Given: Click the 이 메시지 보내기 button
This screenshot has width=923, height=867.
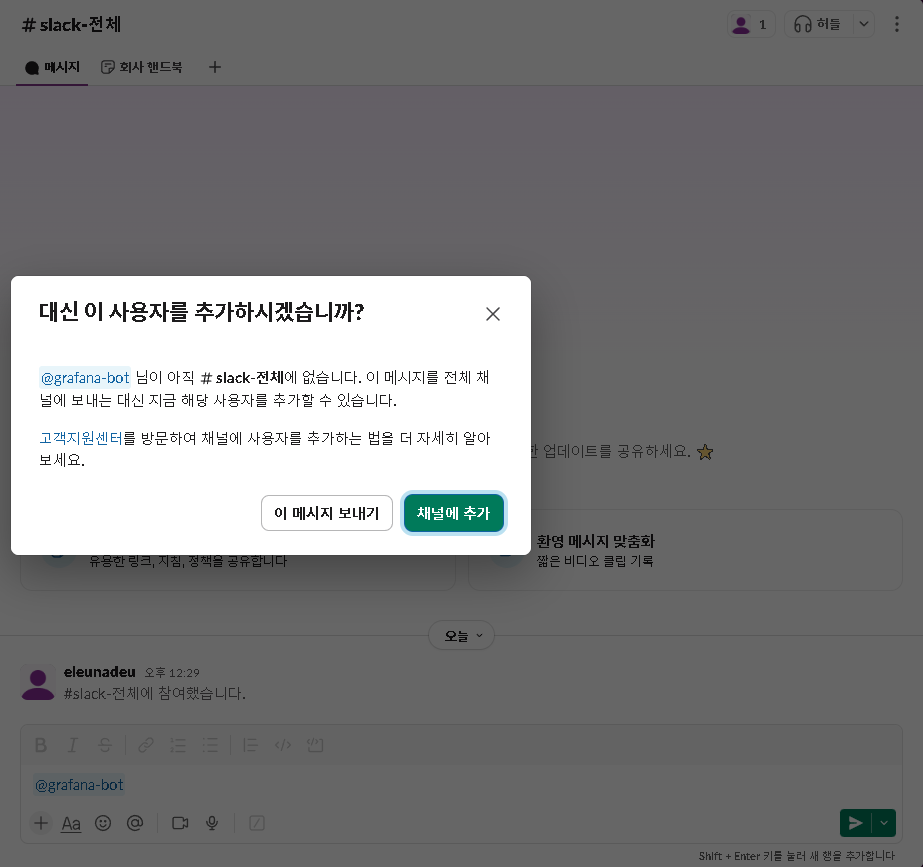Looking at the screenshot, I should [x=327, y=513].
